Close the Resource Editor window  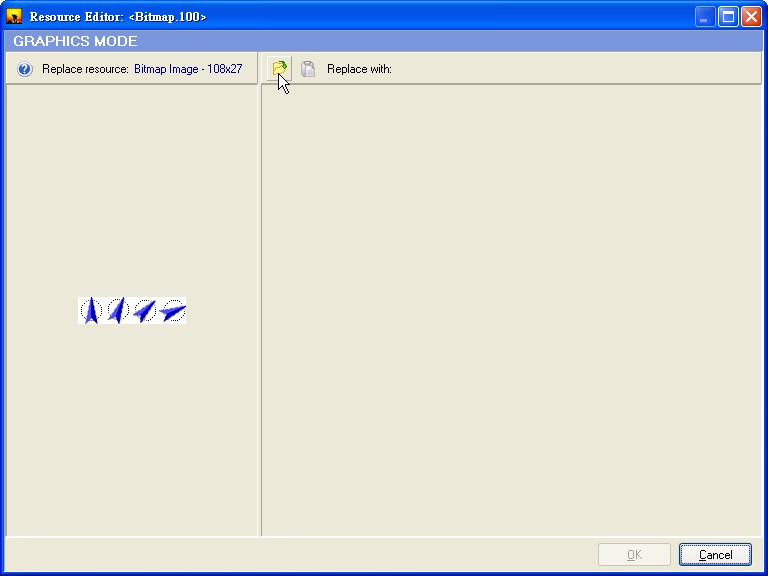pyautogui.click(x=751, y=17)
